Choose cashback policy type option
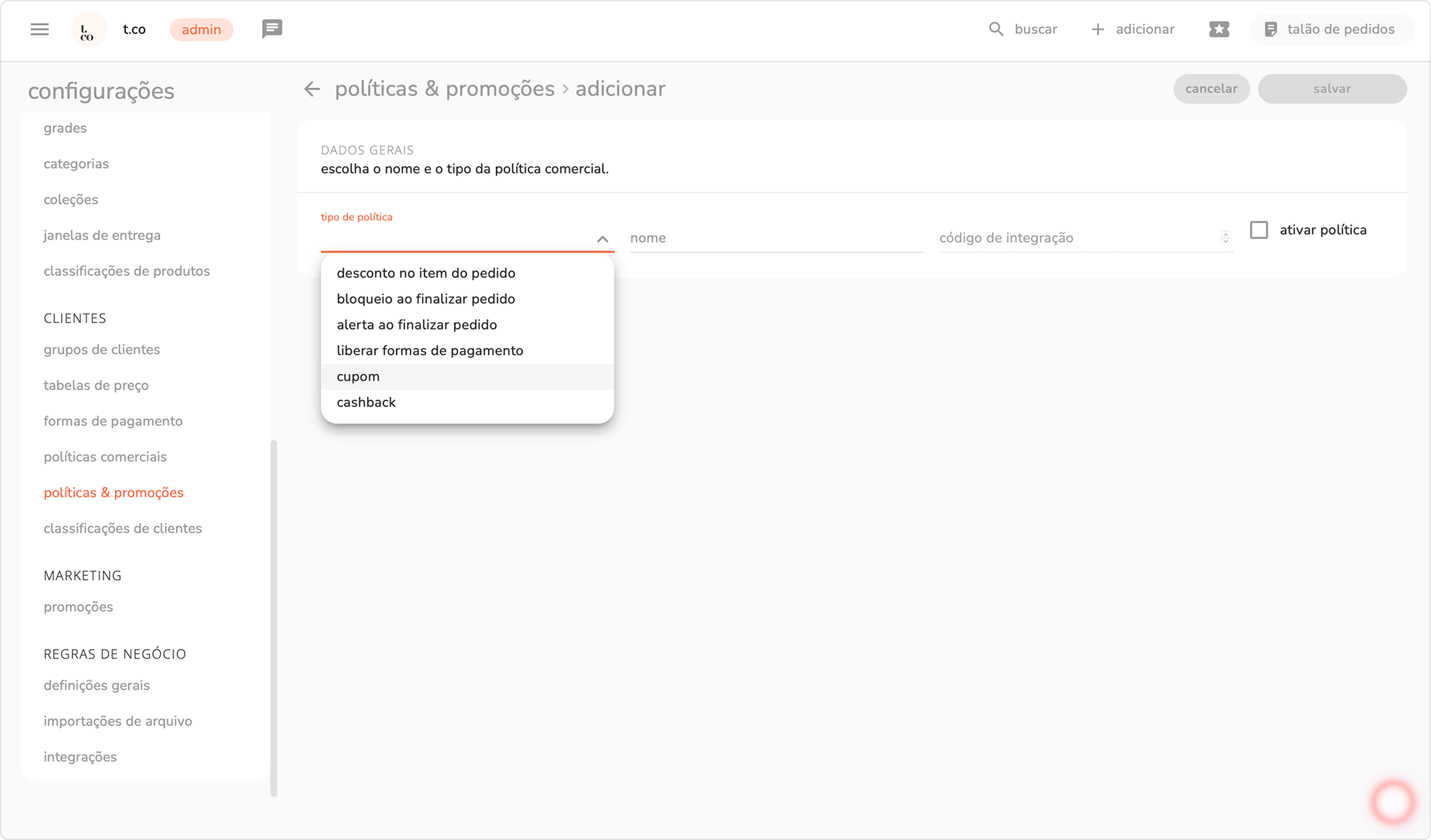Image resolution: width=1431 pixels, height=840 pixels. pos(366,402)
